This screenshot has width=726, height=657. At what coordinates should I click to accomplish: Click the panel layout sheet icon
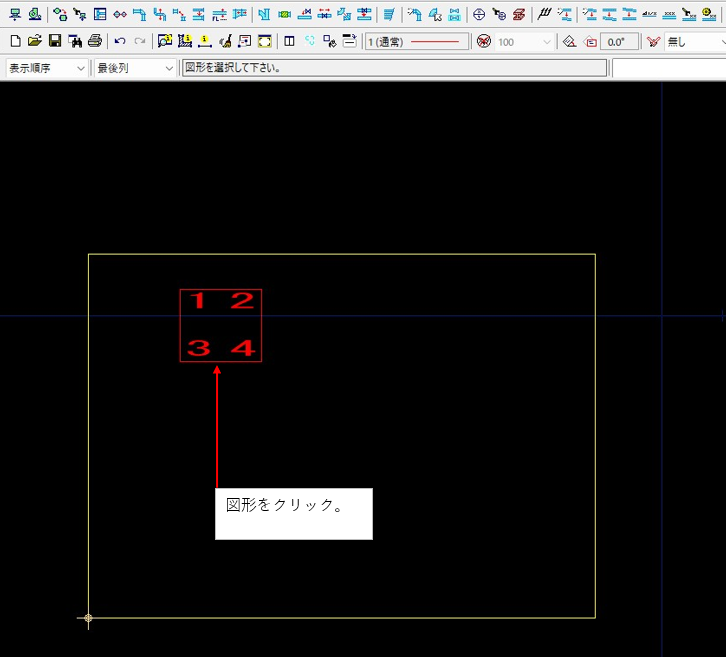tap(100, 15)
